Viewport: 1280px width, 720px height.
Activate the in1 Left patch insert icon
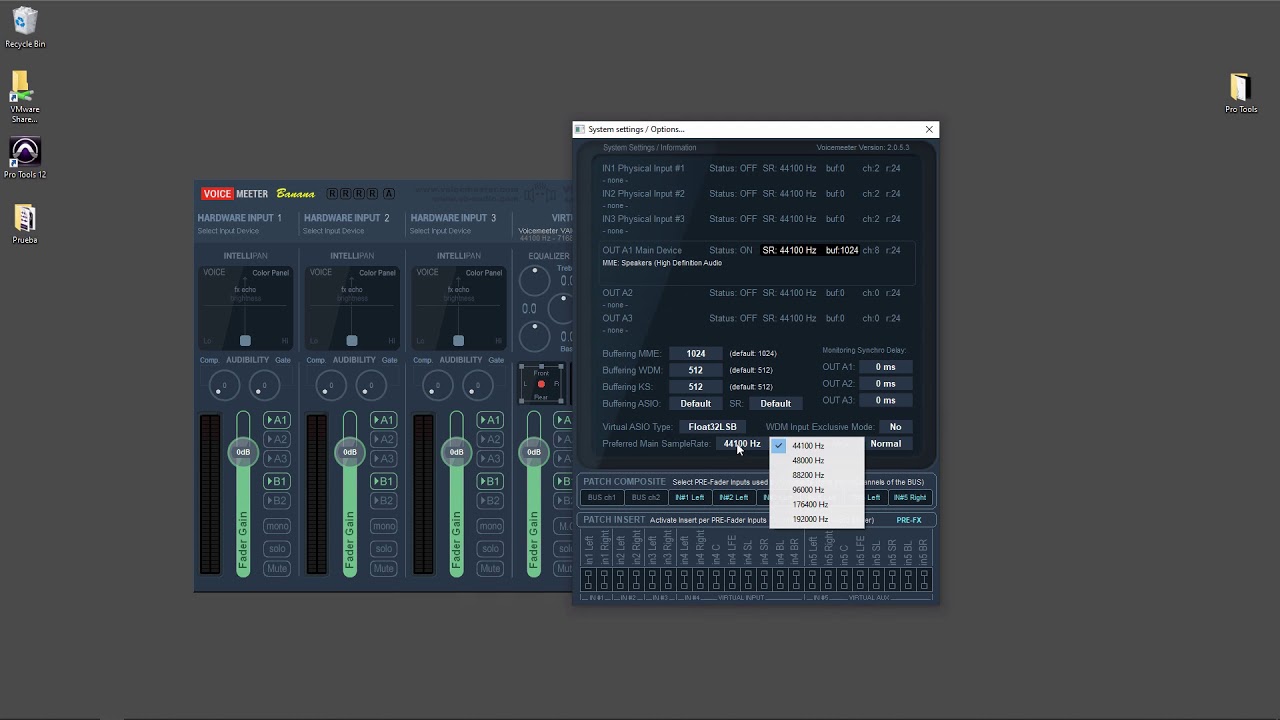[x=588, y=579]
